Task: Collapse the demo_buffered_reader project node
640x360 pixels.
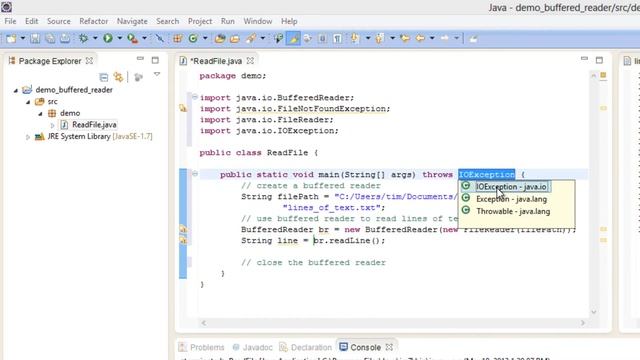Action: tap(16, 90)
